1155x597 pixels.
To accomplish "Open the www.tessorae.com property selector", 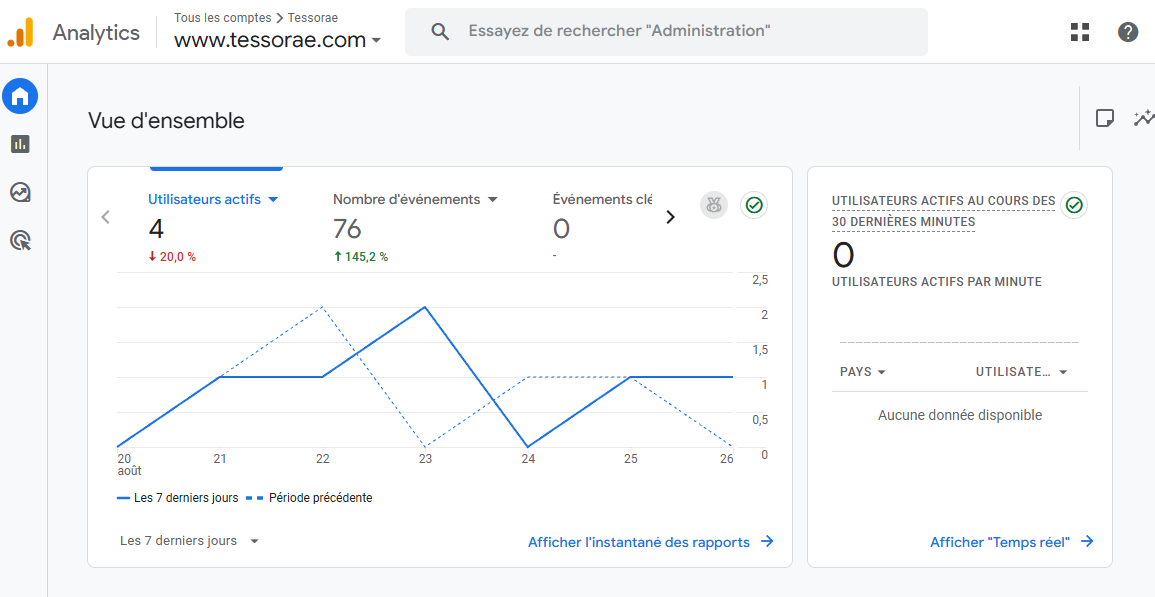I will 277,40.
